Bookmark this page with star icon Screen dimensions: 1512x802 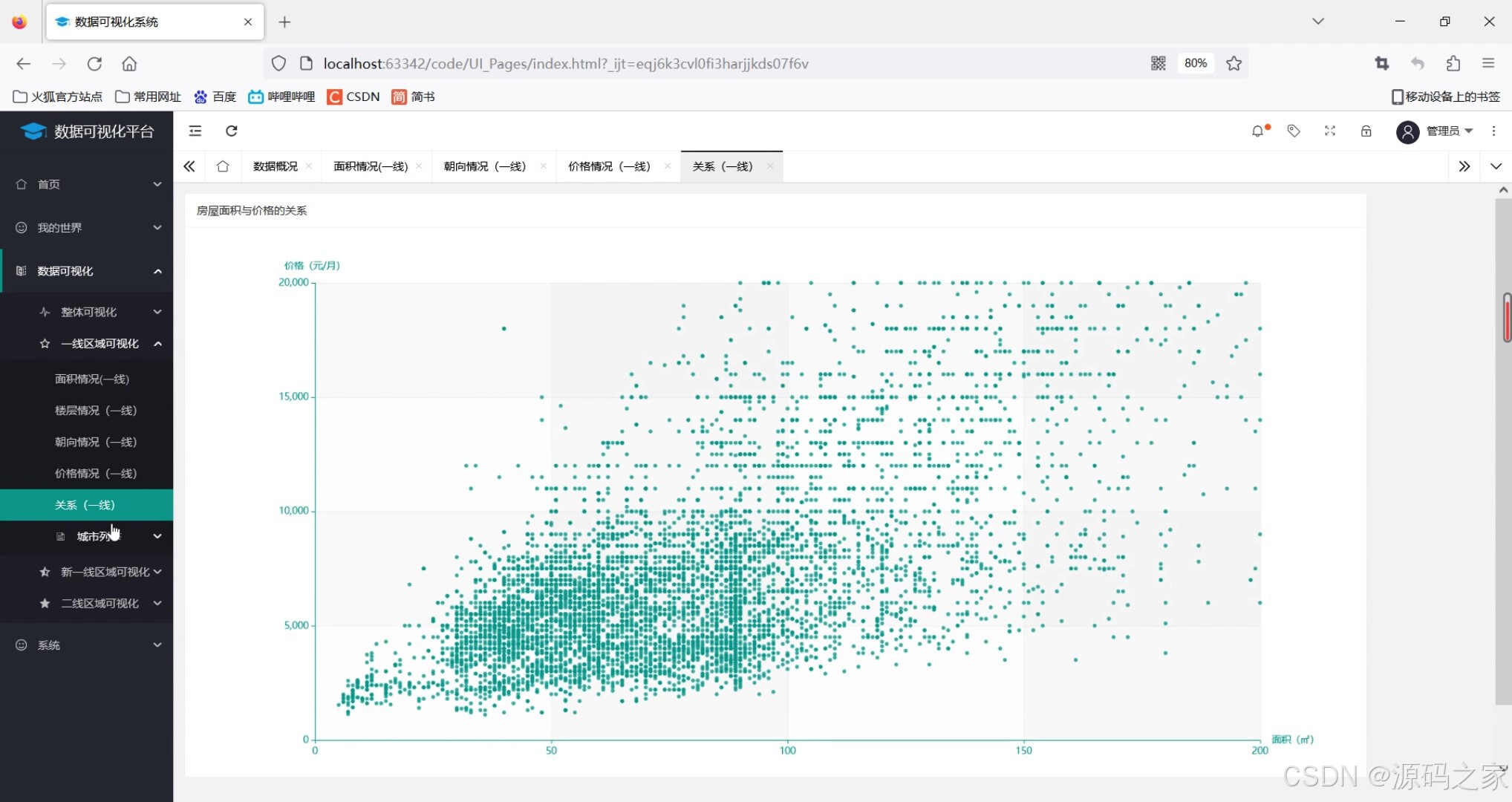(1234, 64)
